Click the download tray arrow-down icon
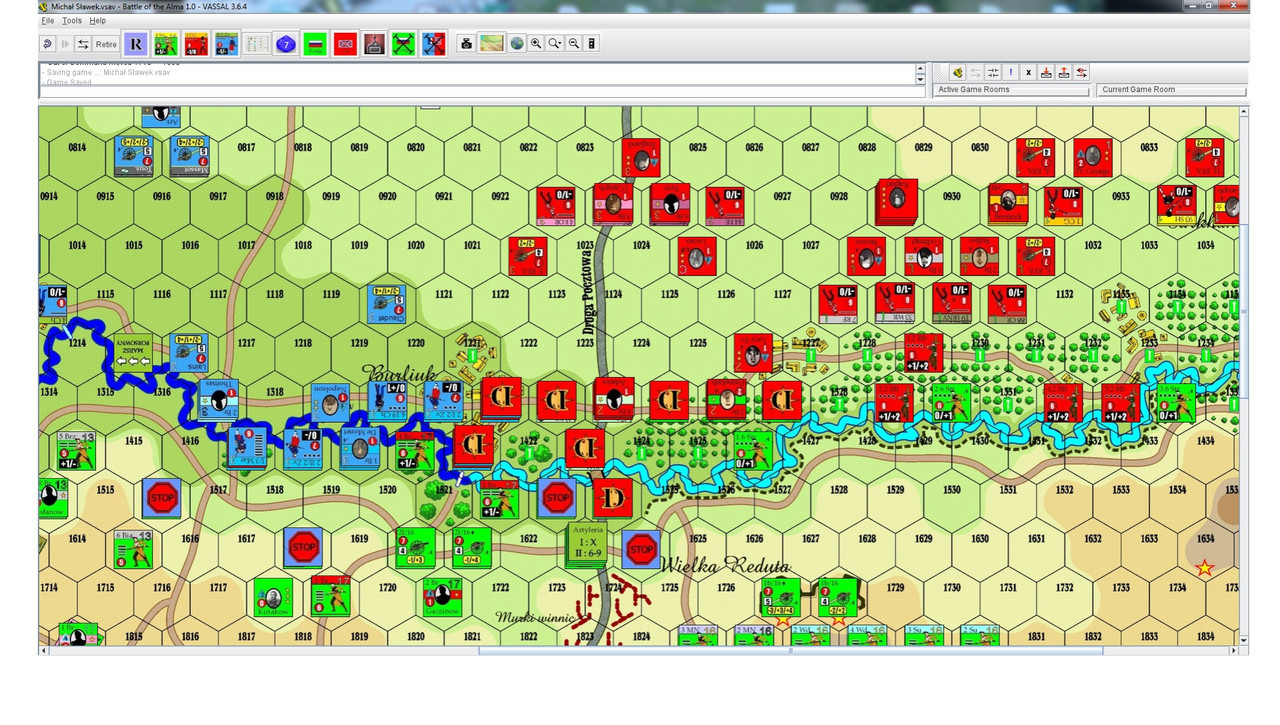The image size is (1280, 725). tap(1046, 72)
